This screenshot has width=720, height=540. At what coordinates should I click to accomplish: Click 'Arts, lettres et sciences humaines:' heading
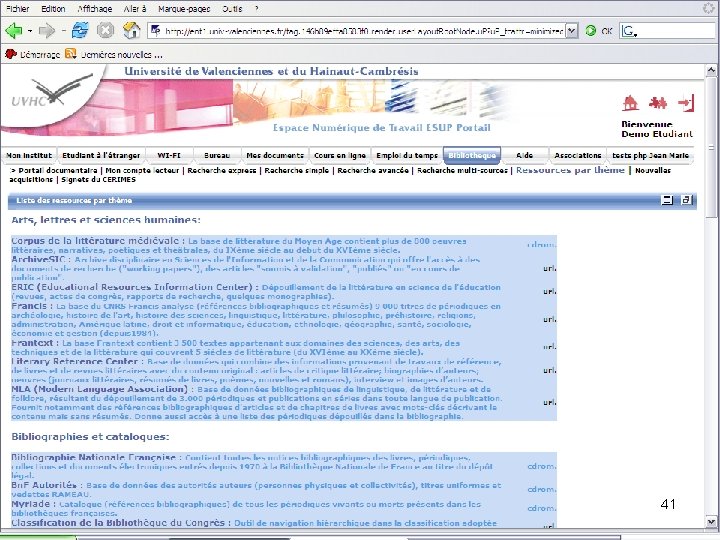click(106, 220)
